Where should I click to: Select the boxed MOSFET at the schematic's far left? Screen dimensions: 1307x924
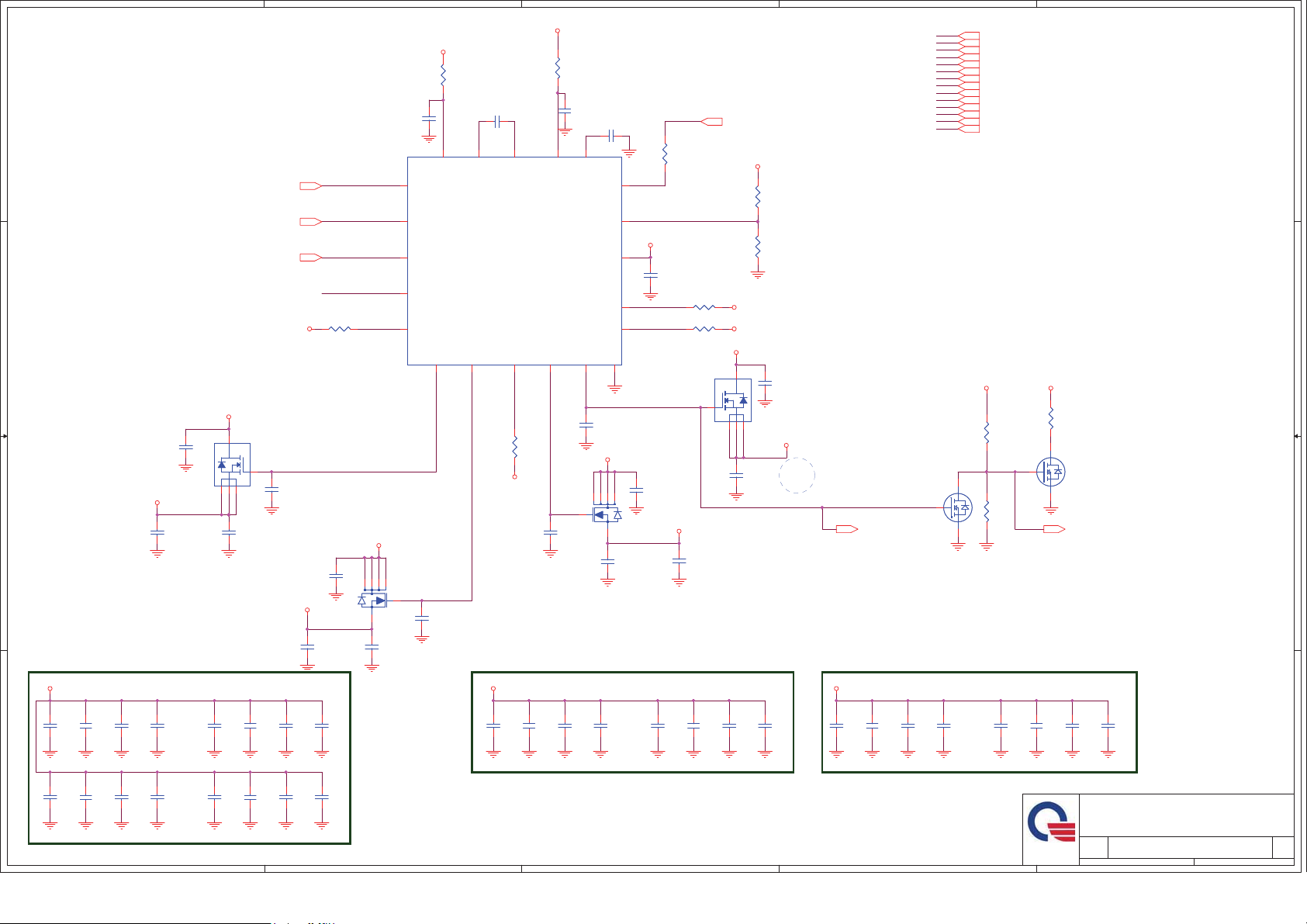click(232, 465)
